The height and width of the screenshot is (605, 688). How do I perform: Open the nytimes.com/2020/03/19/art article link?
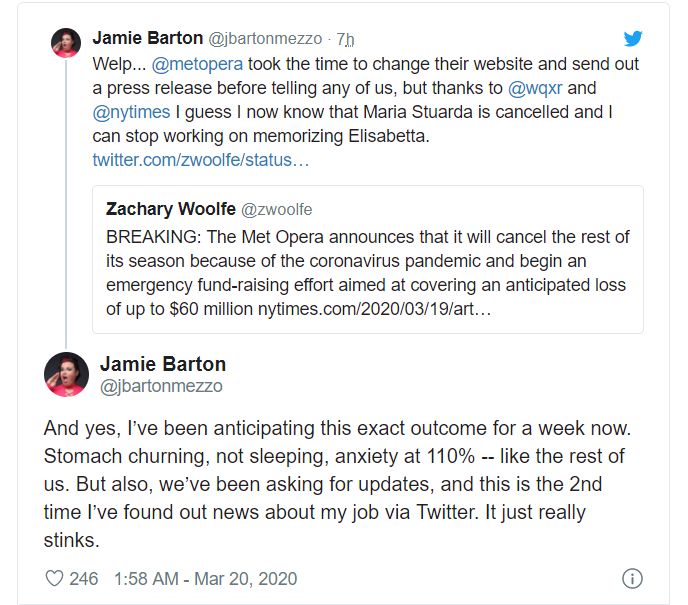pyautogui.click(x=374, y=309)
